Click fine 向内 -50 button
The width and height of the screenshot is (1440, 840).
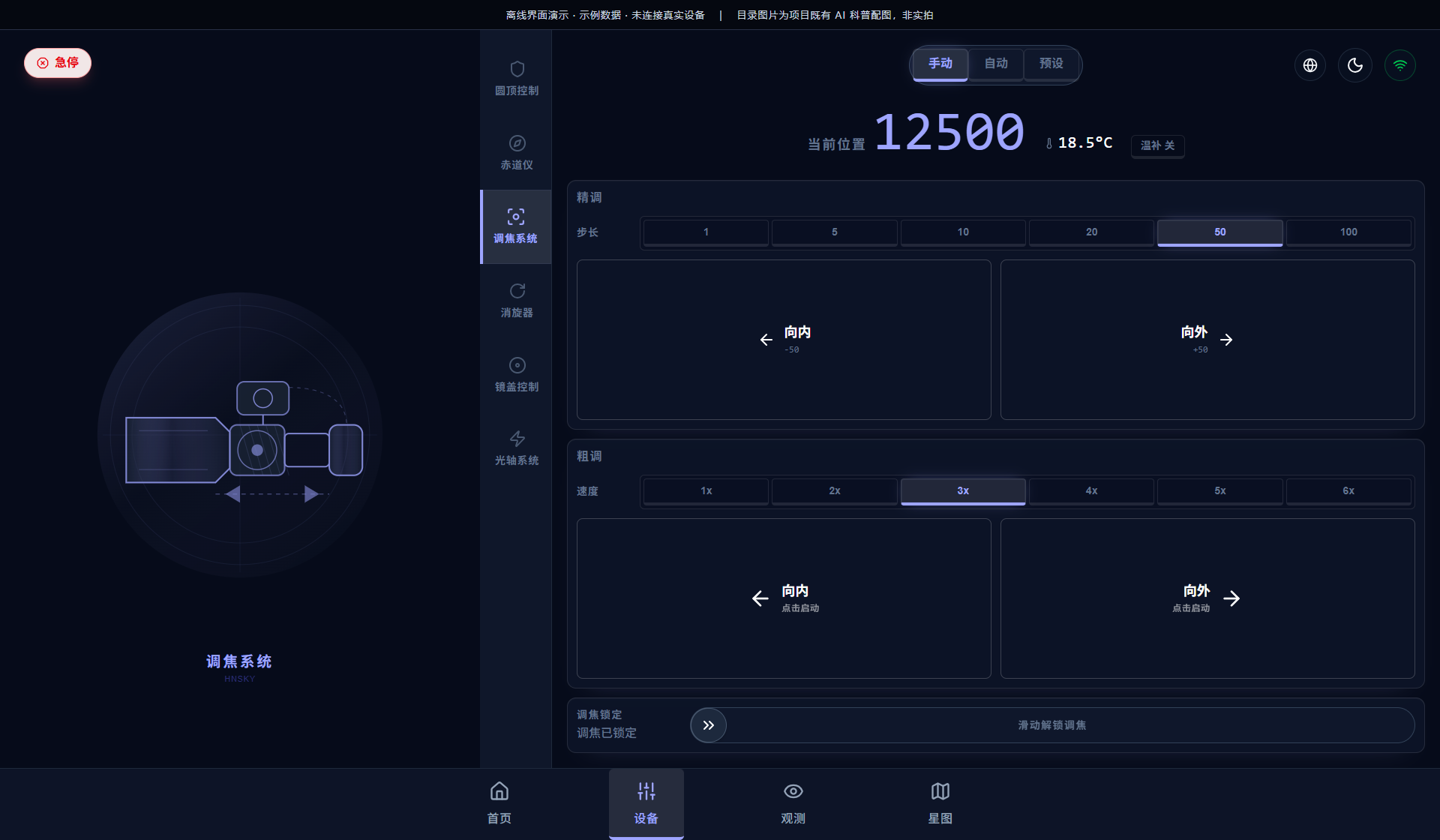point(784,340)
